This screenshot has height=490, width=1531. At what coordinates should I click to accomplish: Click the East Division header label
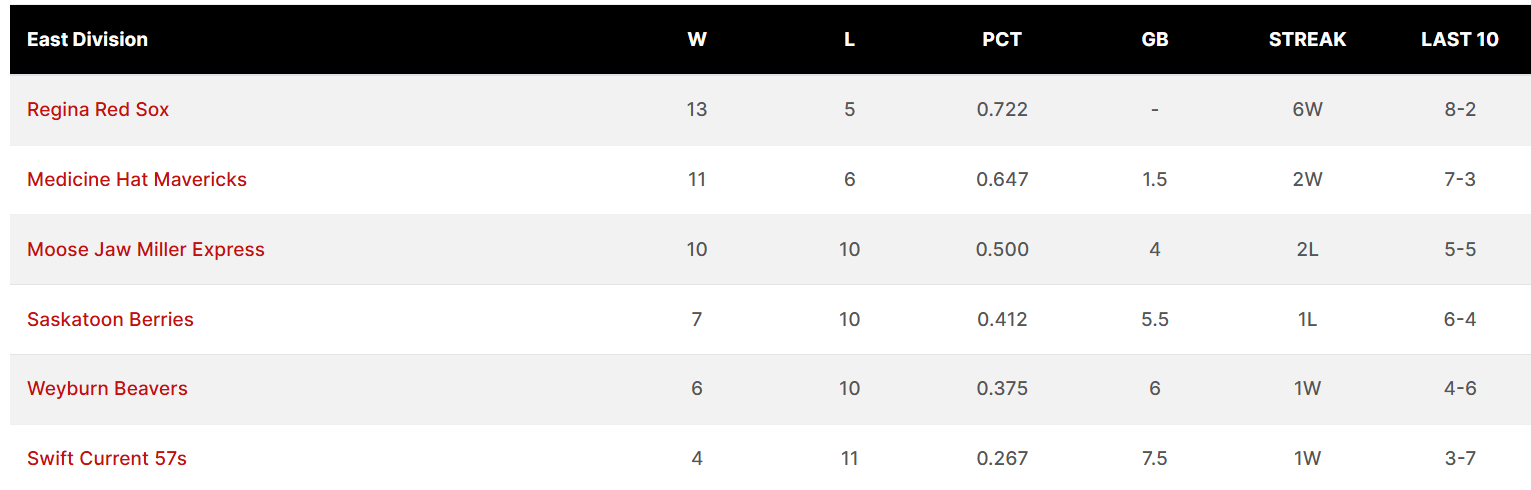point(87,40)
